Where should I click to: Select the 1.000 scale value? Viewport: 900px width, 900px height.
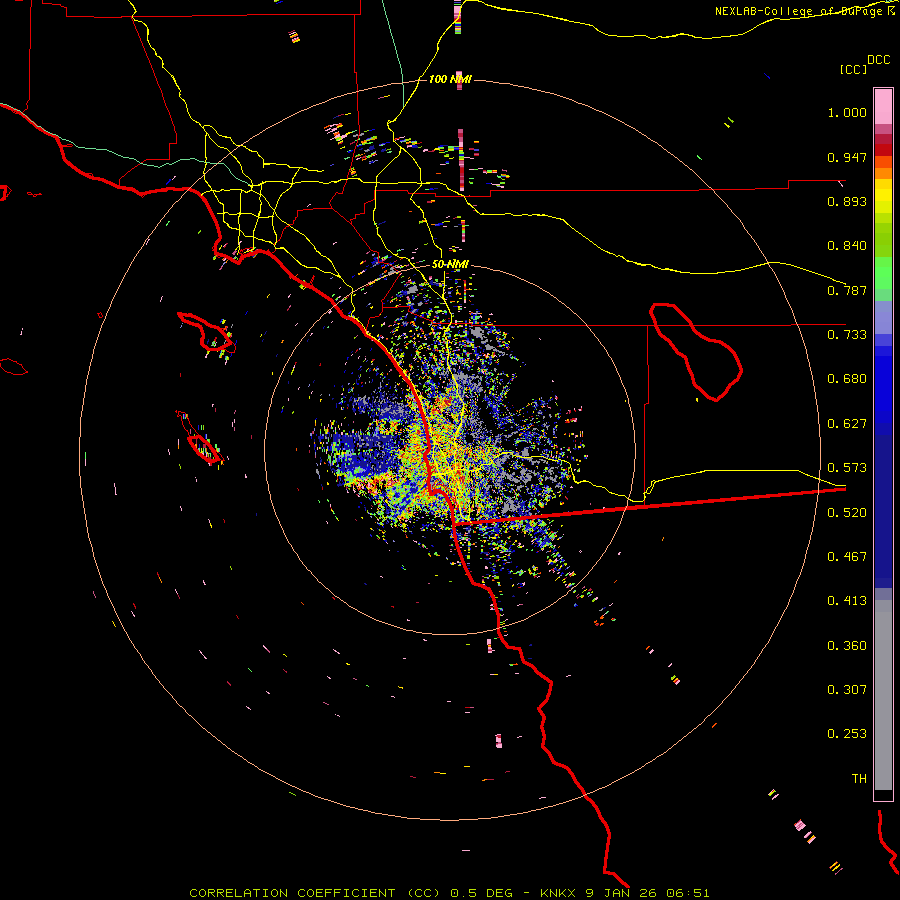coord(847,112)
